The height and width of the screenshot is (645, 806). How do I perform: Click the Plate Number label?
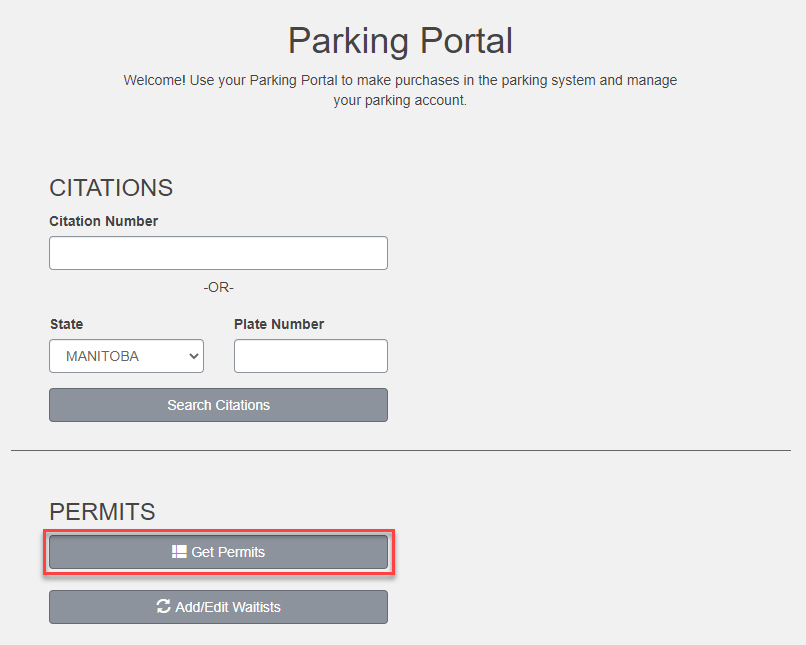(x=279, y=324)
